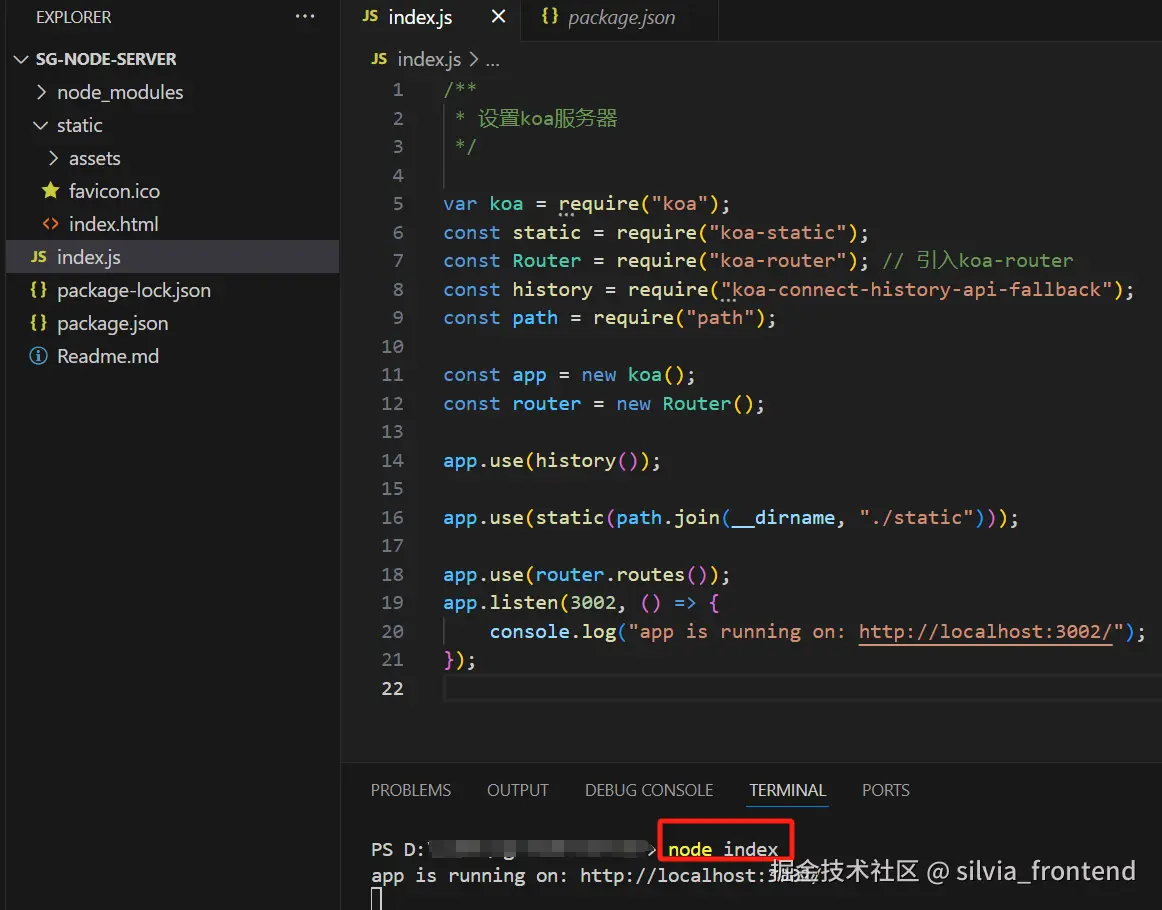
Task: Expand the assets folder chevron
Action: click(53, 158)
